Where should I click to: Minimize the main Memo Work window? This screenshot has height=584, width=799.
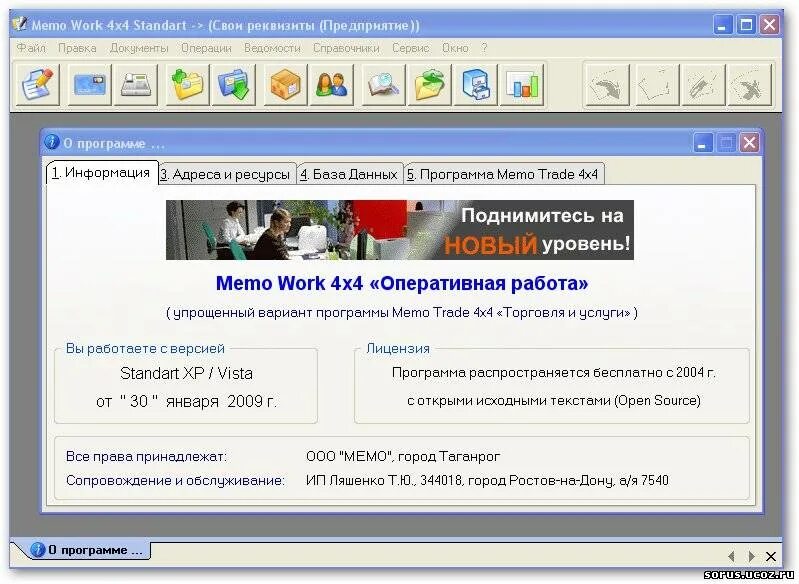click(x=722, y=24)
